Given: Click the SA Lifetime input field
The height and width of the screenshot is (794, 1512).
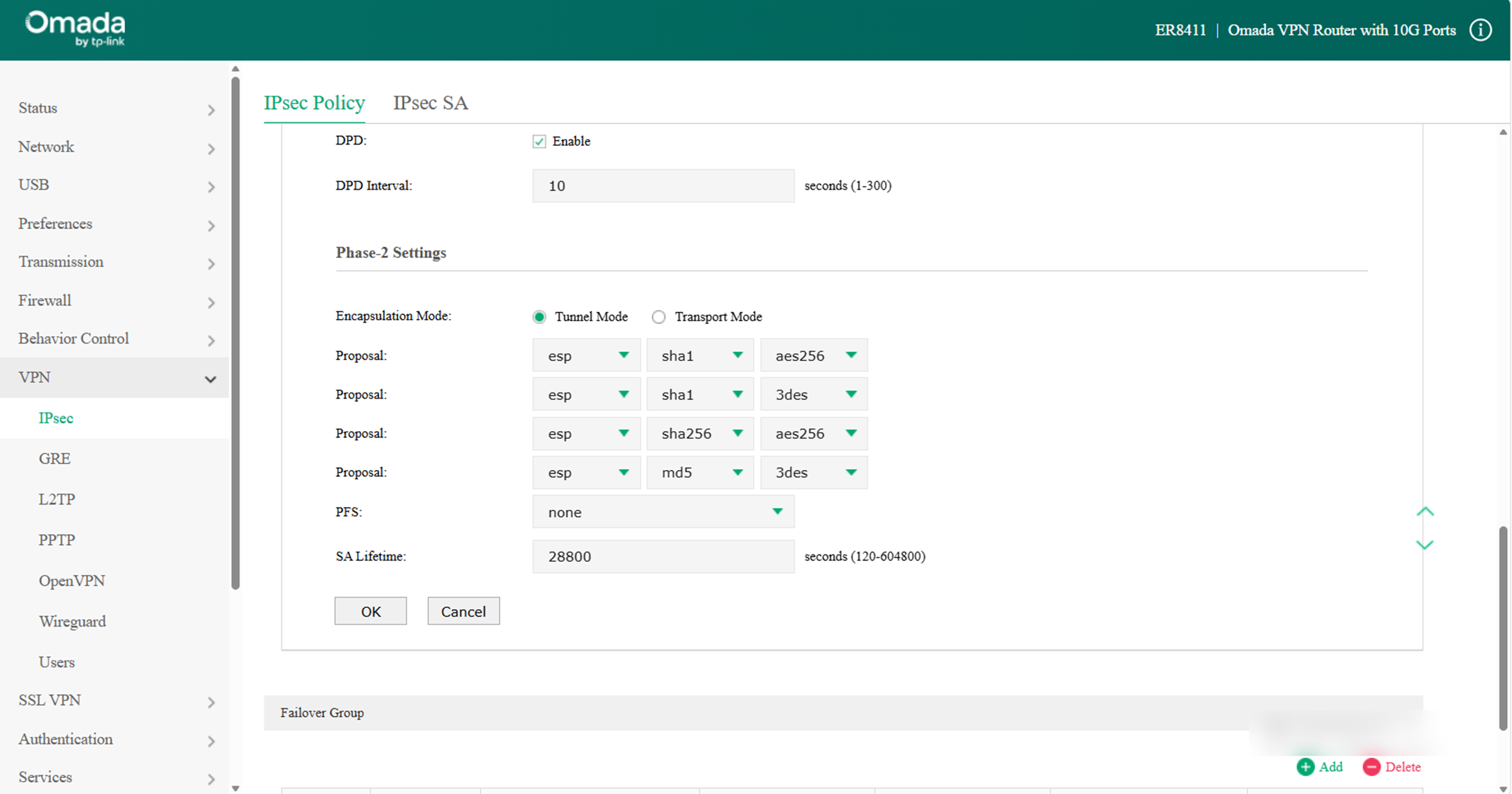Looking at the screenshot, I should (x=663, y=556).
